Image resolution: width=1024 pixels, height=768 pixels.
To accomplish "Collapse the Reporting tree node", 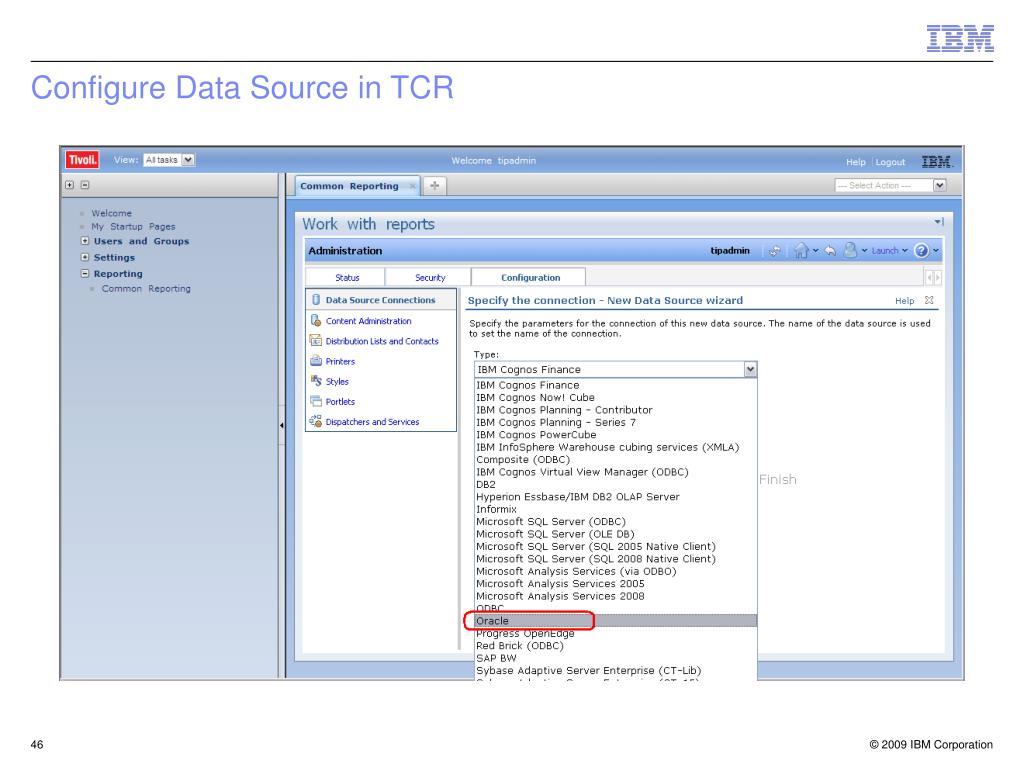I will coord(85,273).
